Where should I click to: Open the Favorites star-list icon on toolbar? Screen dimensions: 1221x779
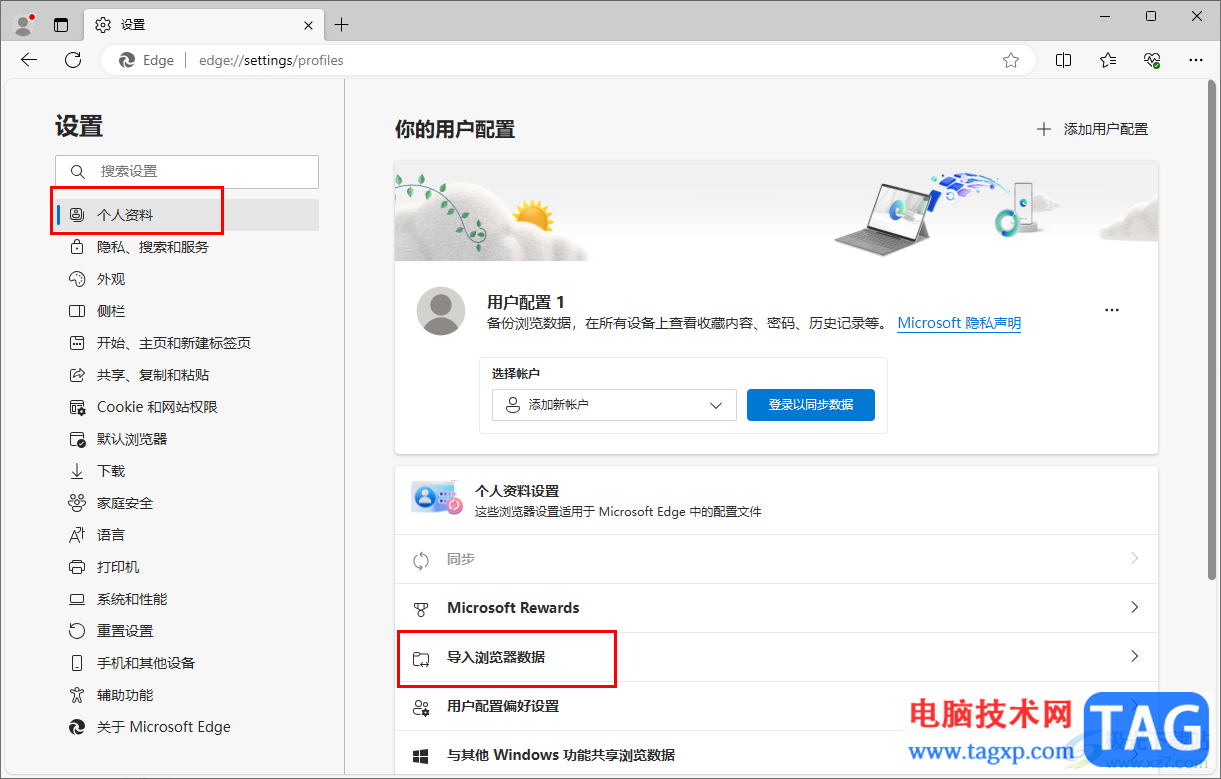1107,60
